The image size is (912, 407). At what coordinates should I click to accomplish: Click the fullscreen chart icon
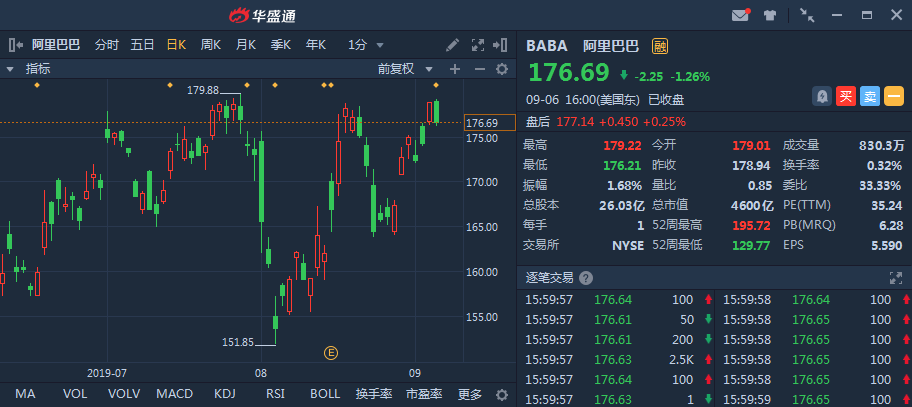pos(477,44)
